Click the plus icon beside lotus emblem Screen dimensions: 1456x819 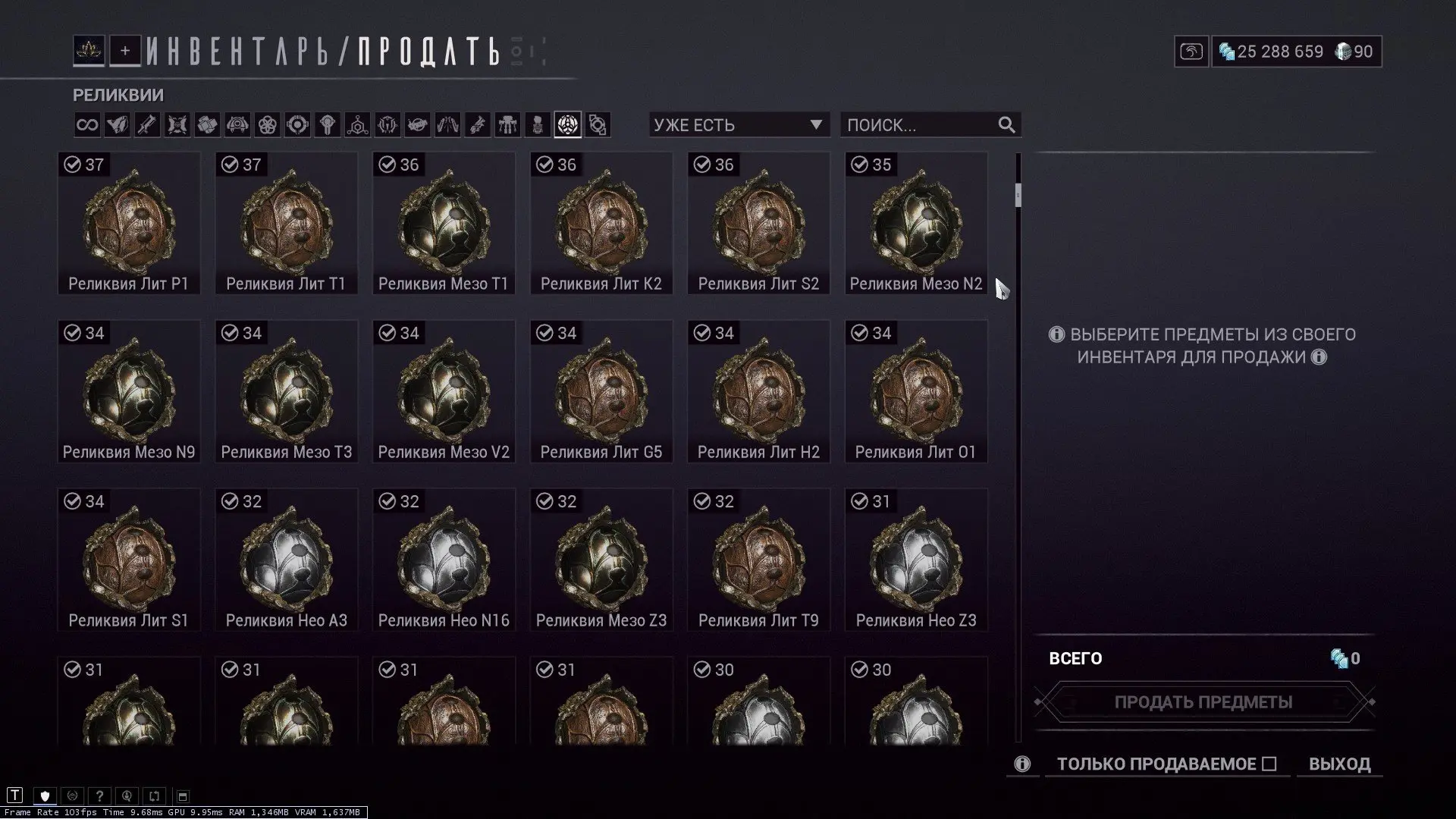125,51
